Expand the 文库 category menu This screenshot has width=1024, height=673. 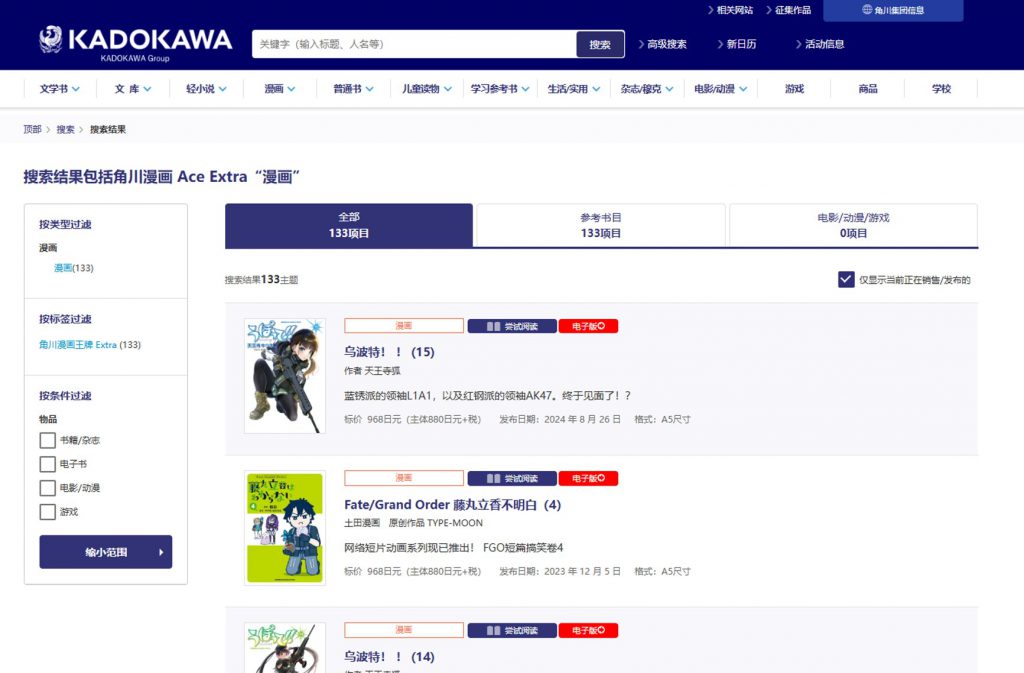point(133,89)
